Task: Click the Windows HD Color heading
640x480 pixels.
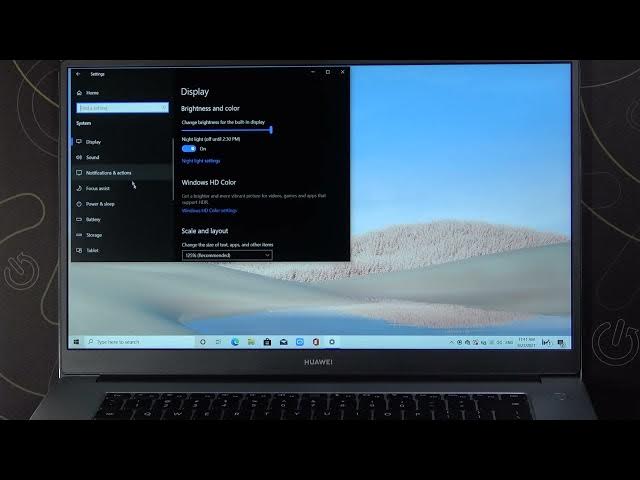Action: pyautogui.click(x=209, y=182)
